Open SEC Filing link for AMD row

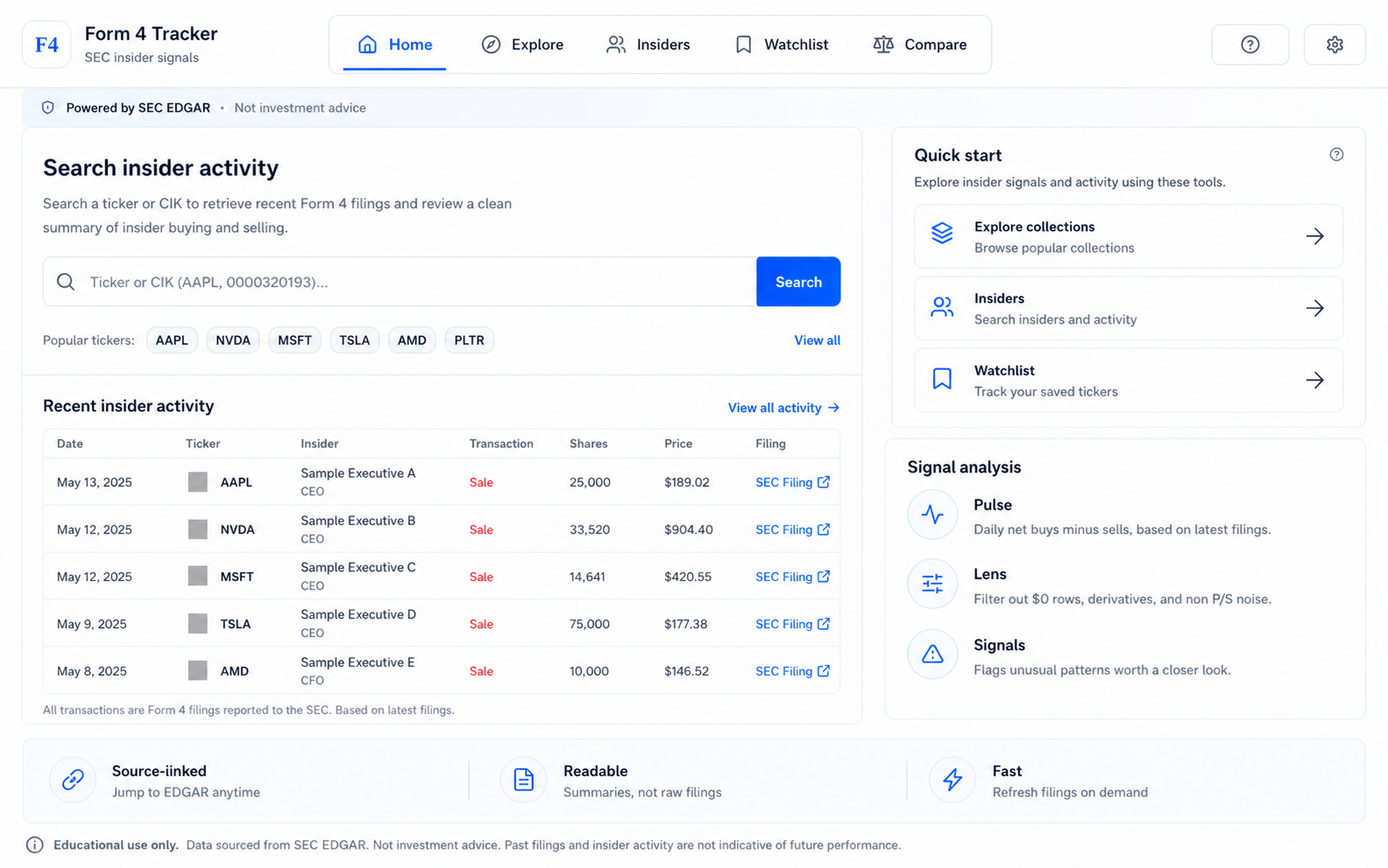tap(792, 671)
